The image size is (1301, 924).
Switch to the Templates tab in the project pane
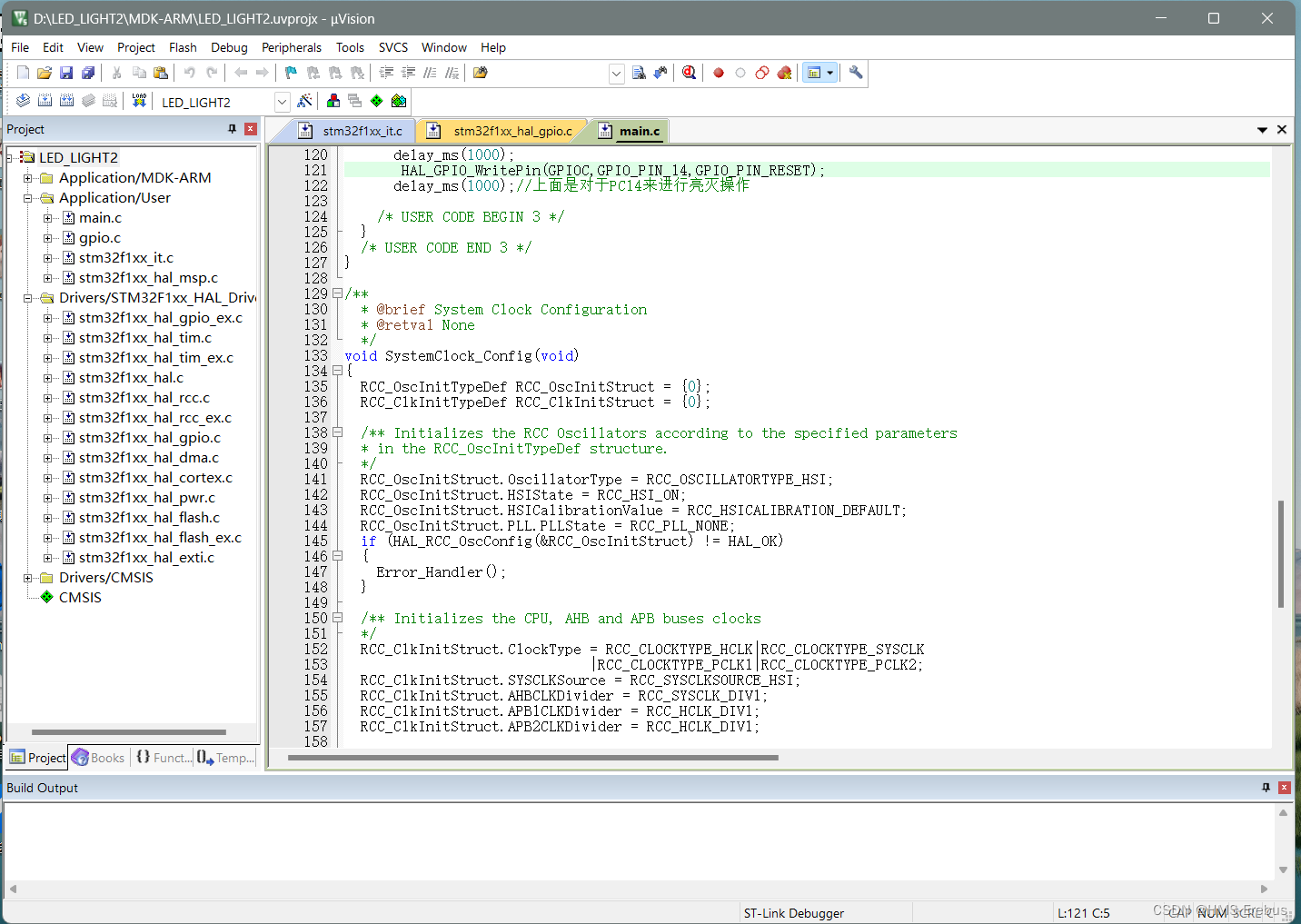225,758
